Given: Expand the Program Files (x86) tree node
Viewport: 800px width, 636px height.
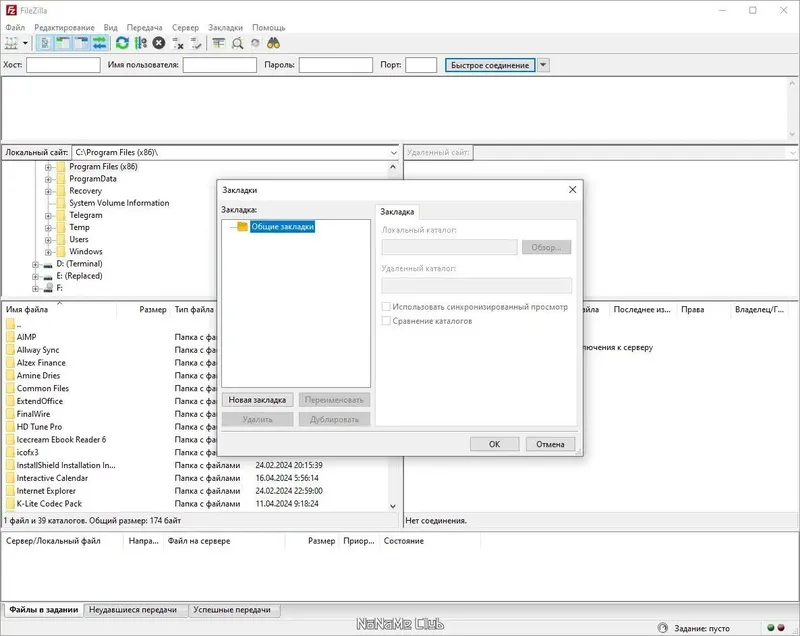Looking at the screenshot, I should pyautogui.click(x=48, y=167).
